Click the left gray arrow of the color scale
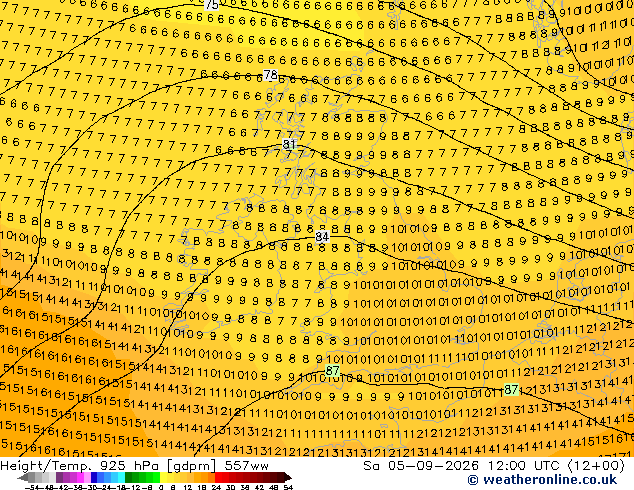The height and width of the screenshot is (490, 634). pos(23,477)
